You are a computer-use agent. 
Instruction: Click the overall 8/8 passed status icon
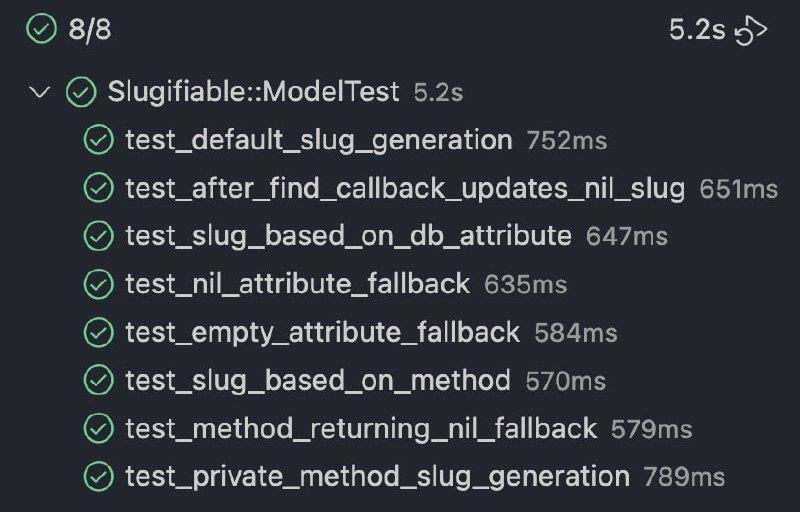click(x=41, y=30)
